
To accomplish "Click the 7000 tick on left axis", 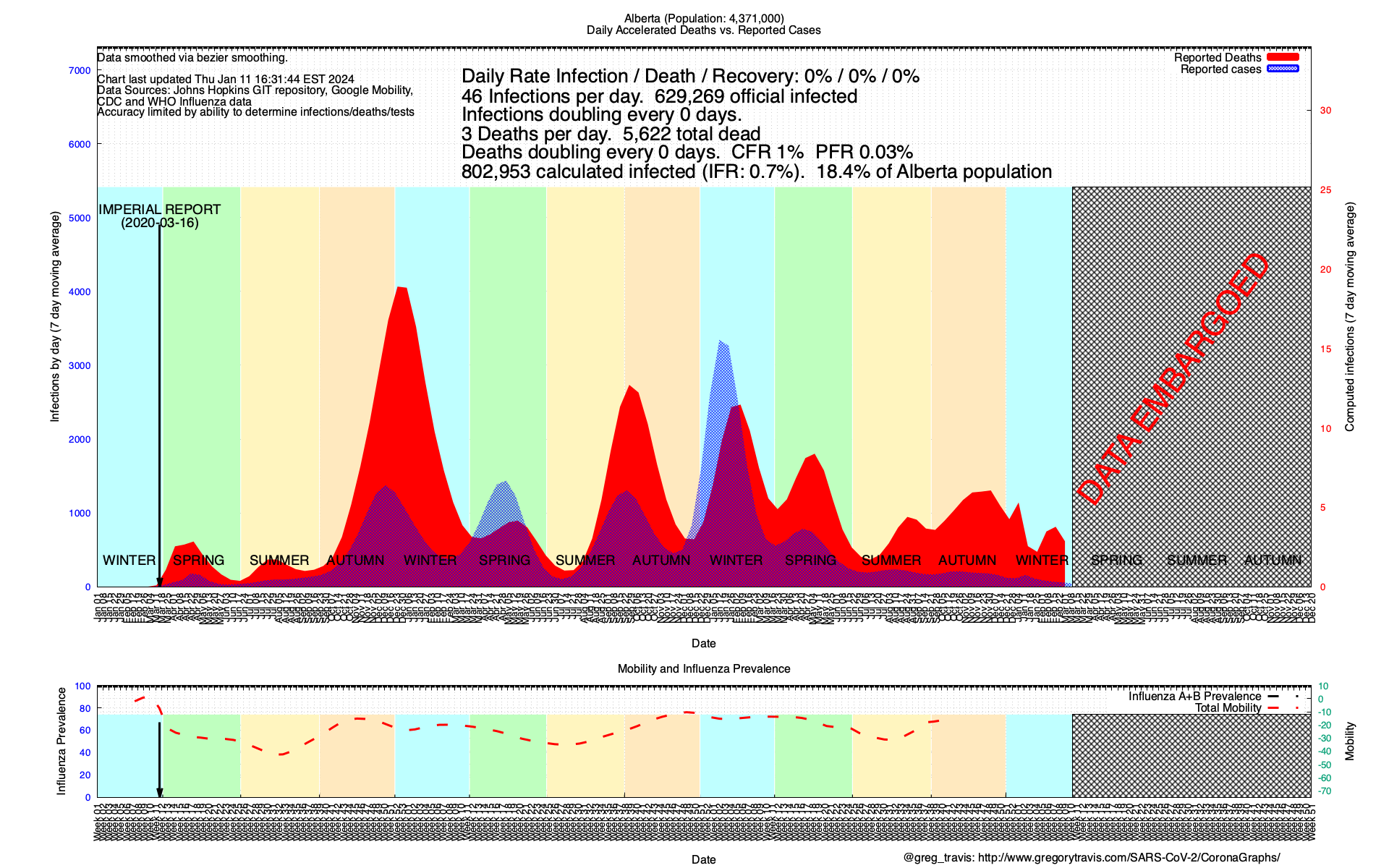I will click(80, 70).
